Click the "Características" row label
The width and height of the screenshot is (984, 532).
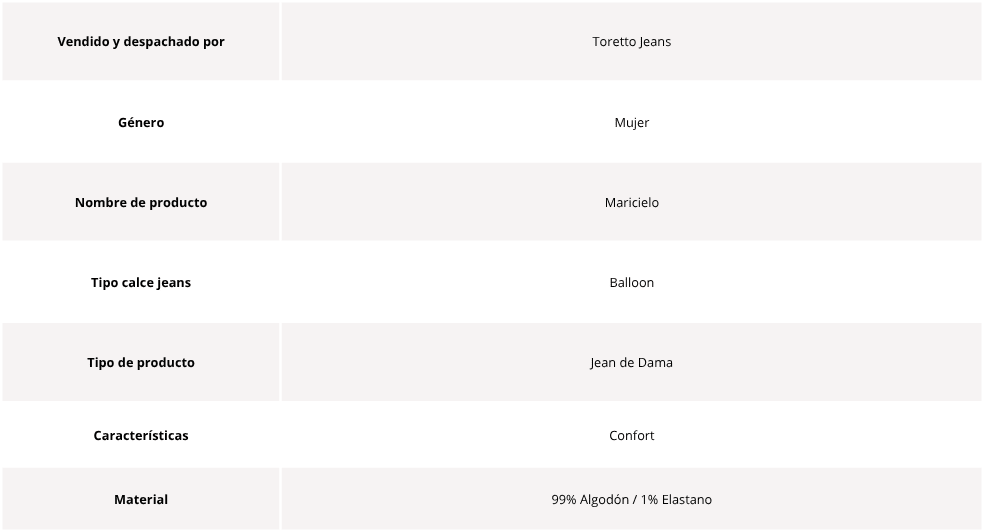tap(141, 436)
